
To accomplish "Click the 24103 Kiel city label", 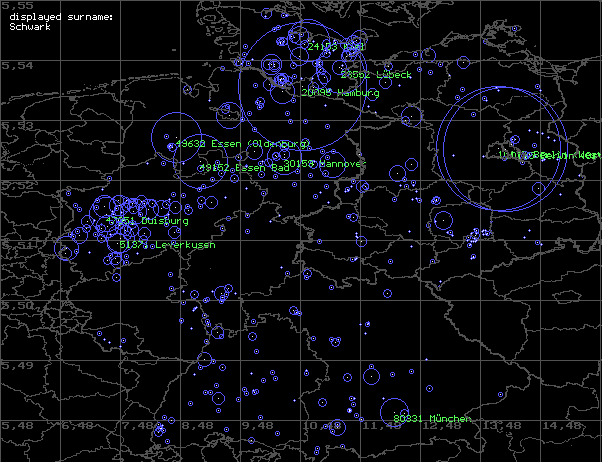I will coord(336,47).
